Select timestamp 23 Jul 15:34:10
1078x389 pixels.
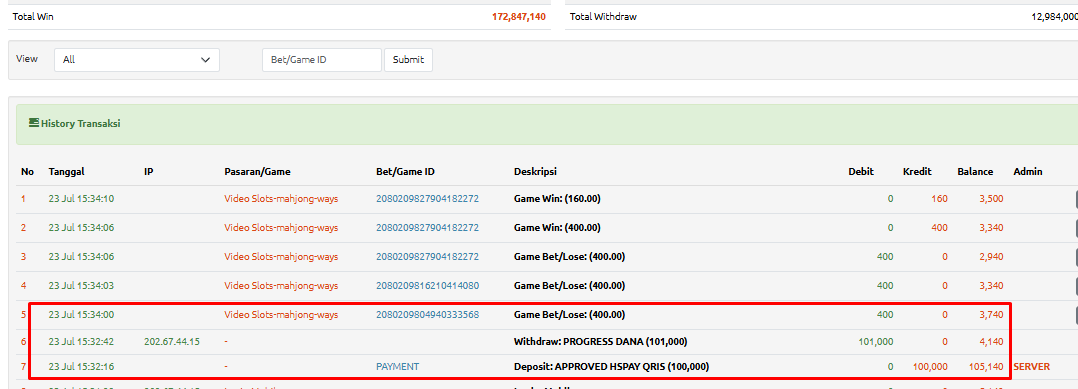pyautogui.click(x=81, y=199)
